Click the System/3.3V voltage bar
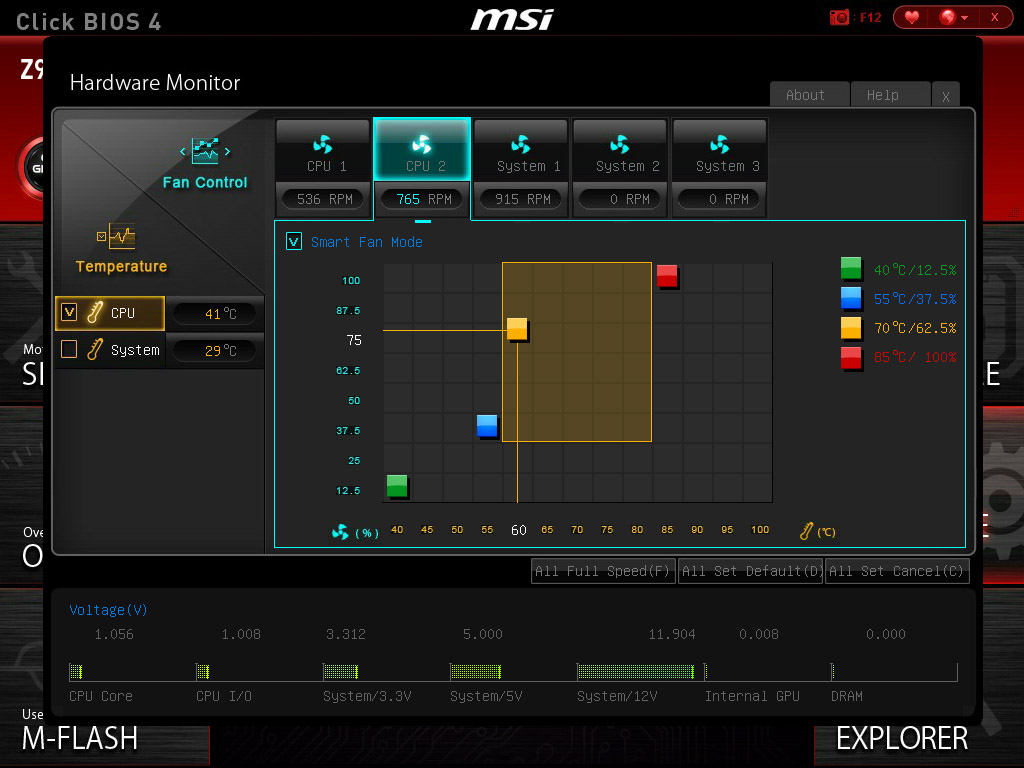 tap(341, 671)
